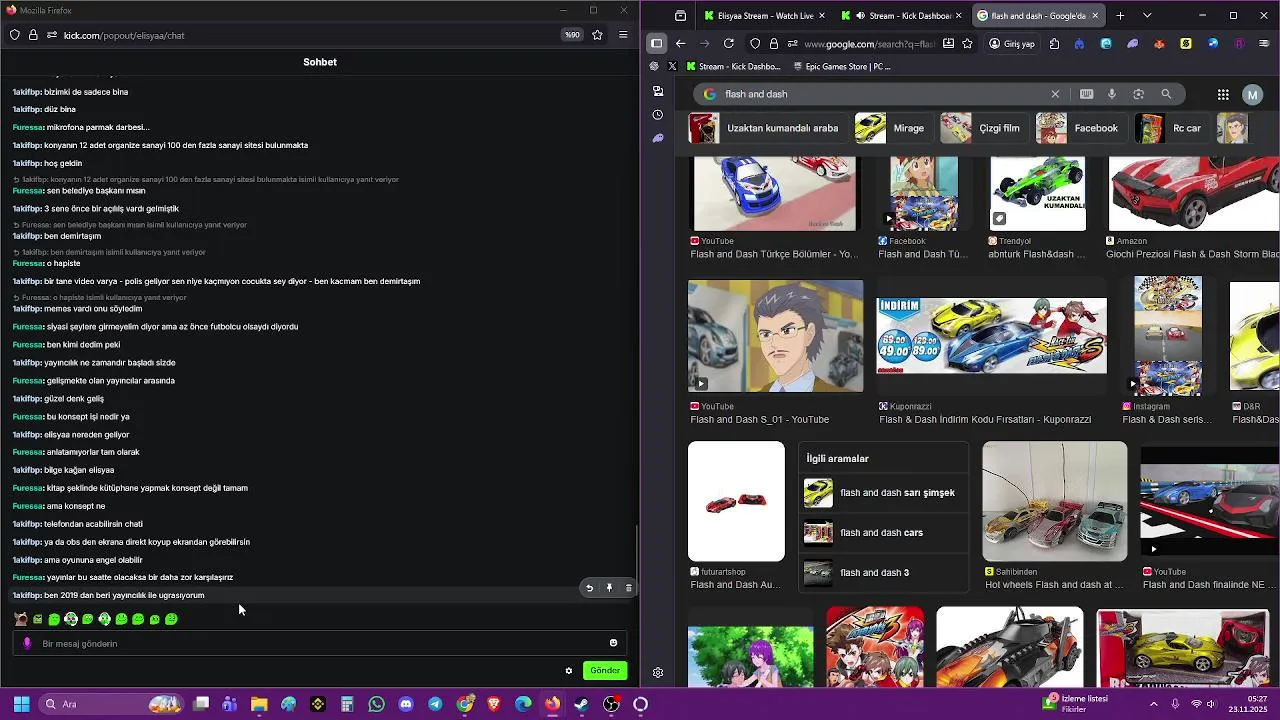1280x720 pixels.
Task: Open Steam from taskbar
Action: click(x=581, y=704)
